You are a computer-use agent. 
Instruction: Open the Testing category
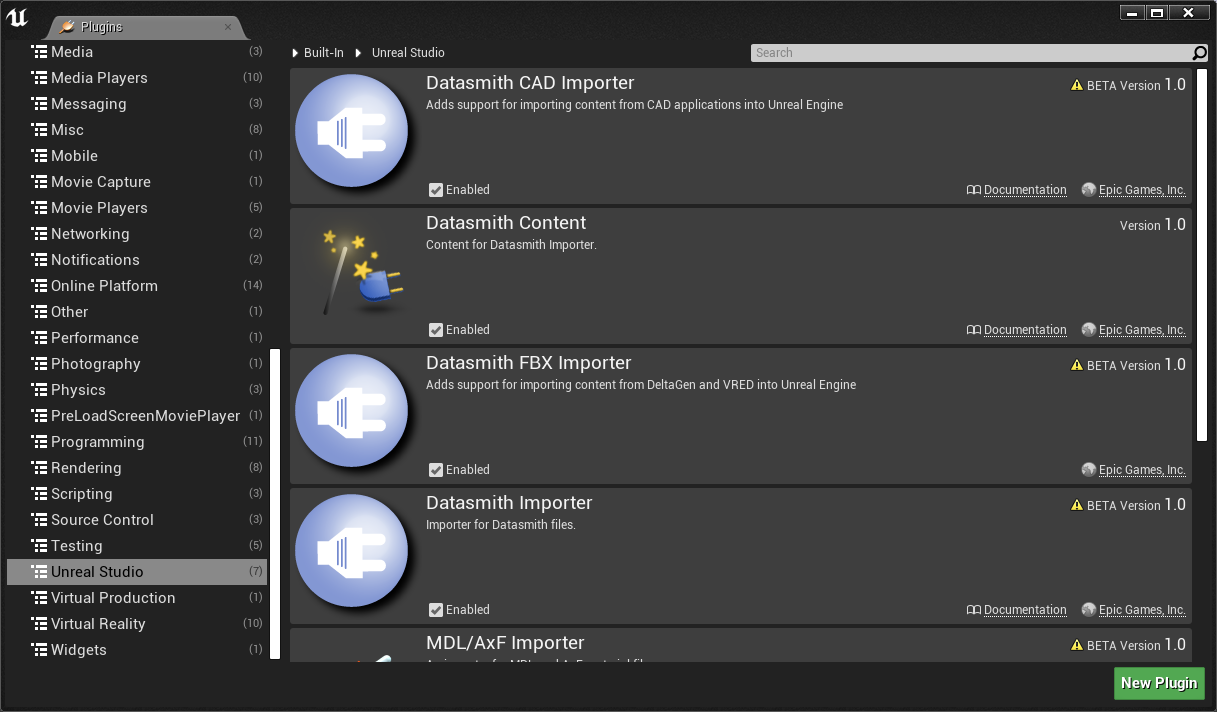click(x=136, y=546)
